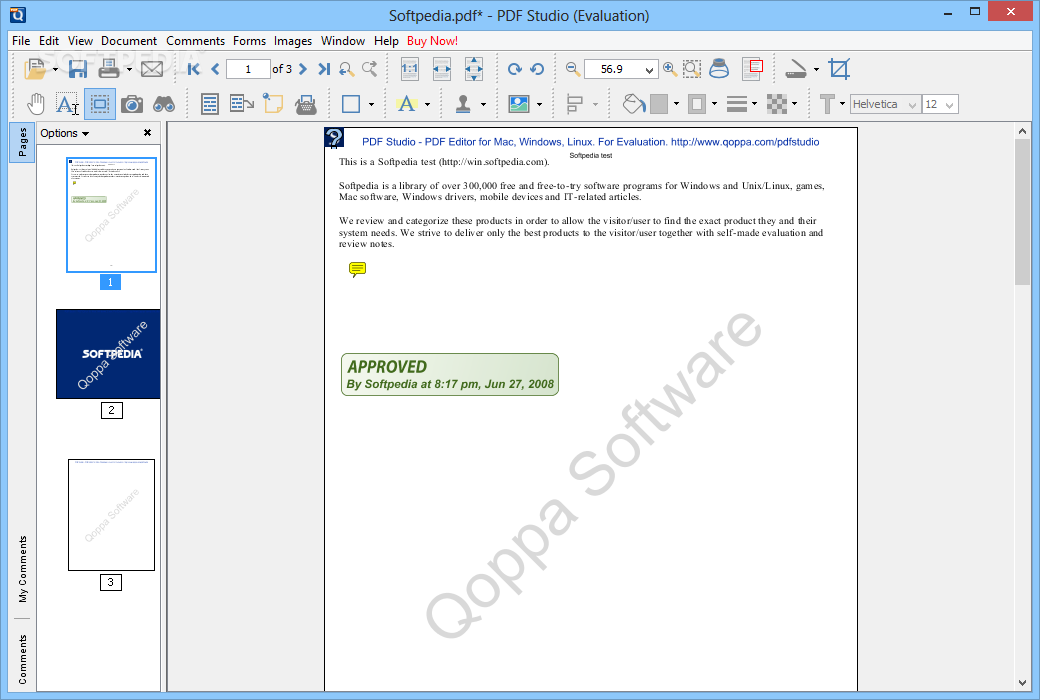Click the yellow comment note on page

click(x=357, y=269)
